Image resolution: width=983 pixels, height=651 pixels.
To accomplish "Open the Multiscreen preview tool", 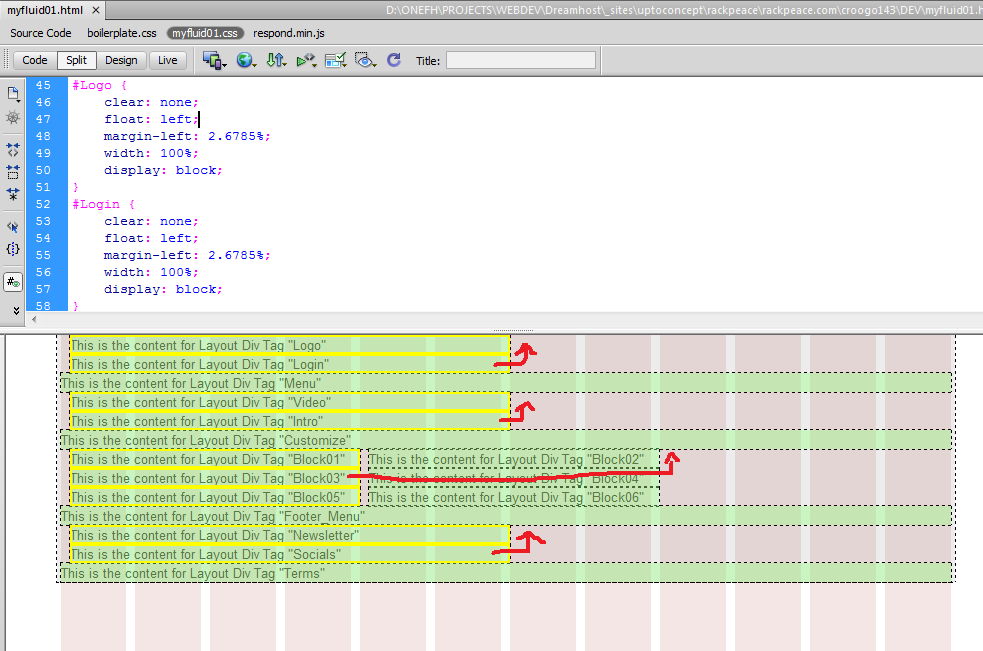I will (214, 61).
